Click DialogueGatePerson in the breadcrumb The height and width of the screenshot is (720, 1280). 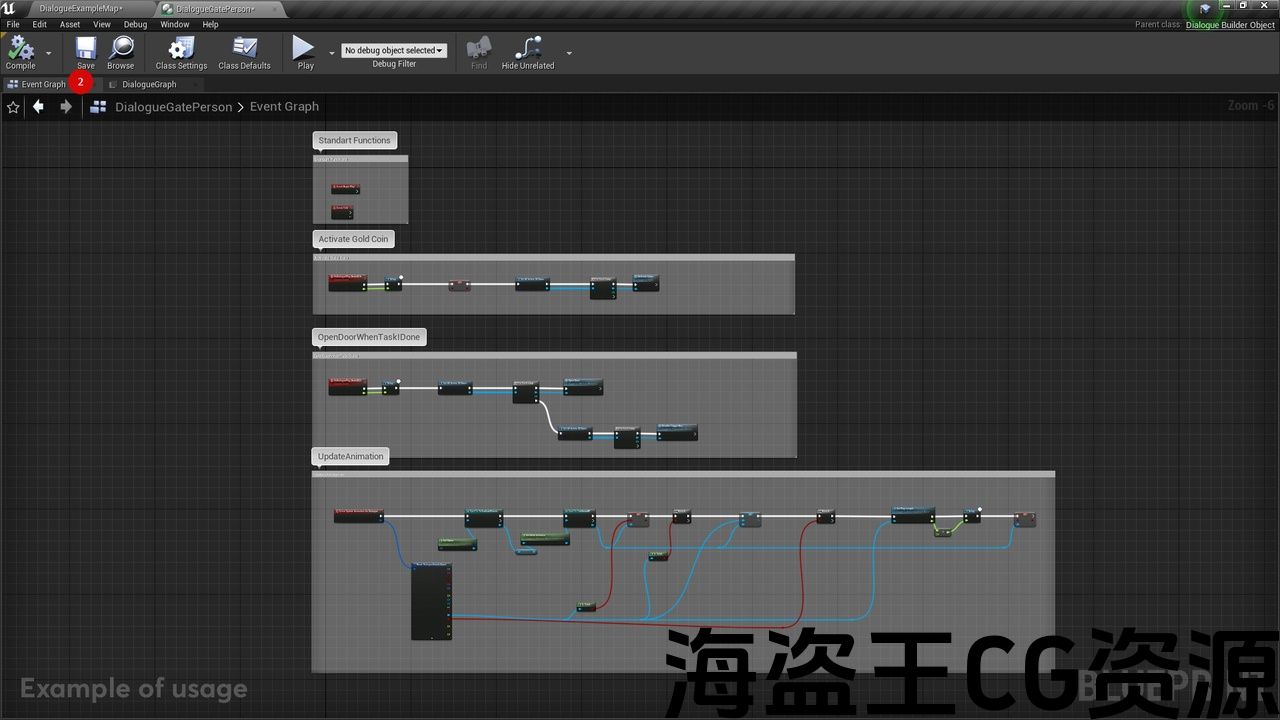(173, 107)
